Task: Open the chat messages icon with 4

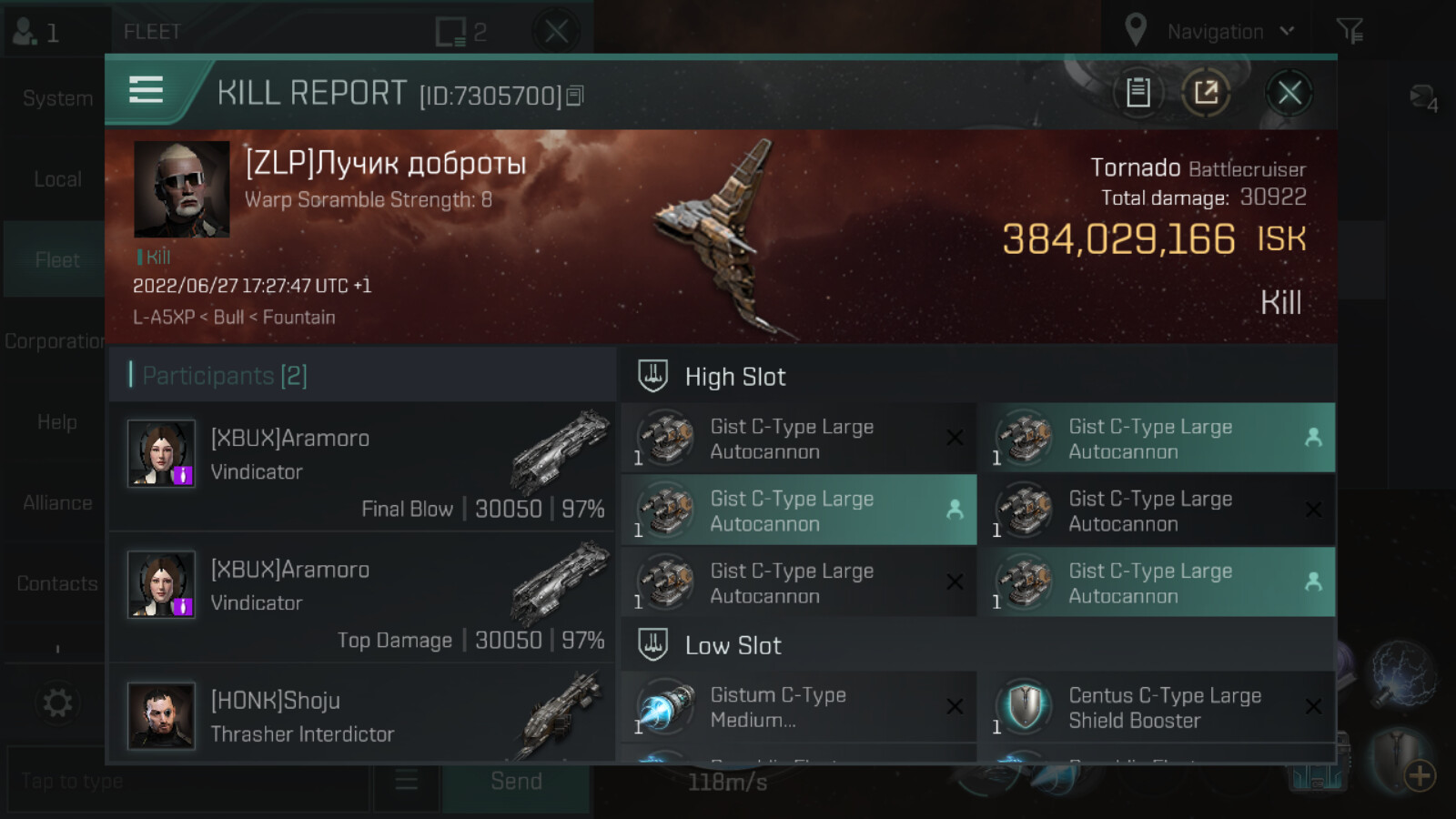Action: click(1423, 97)
